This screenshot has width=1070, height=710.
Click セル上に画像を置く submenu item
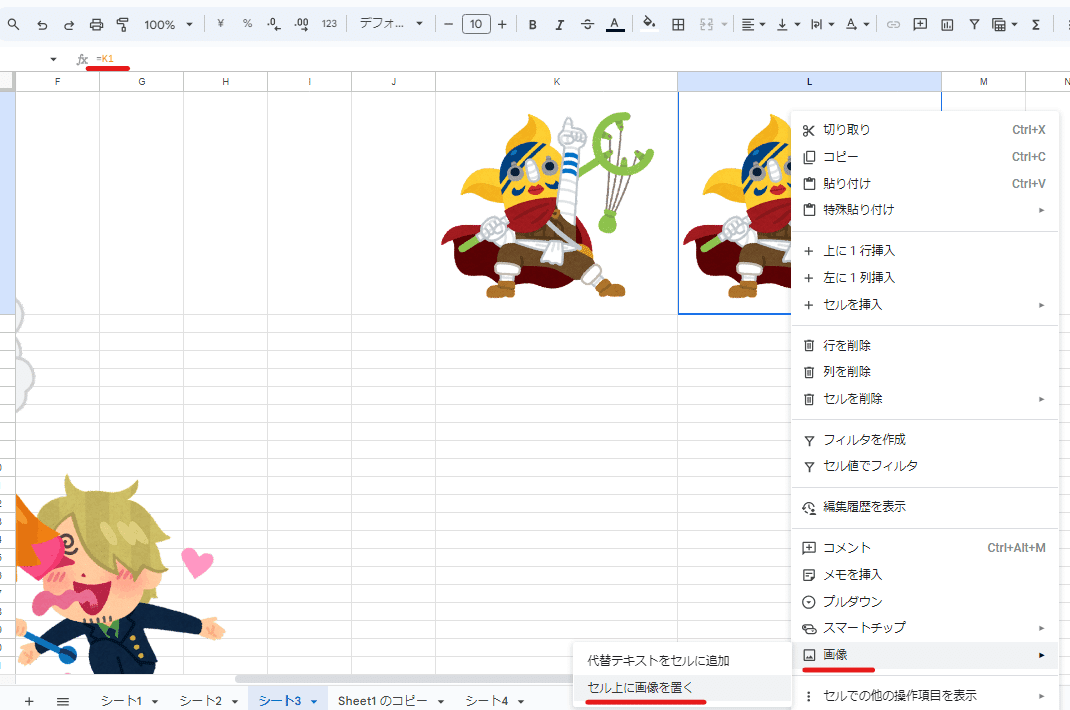point(681,687)
